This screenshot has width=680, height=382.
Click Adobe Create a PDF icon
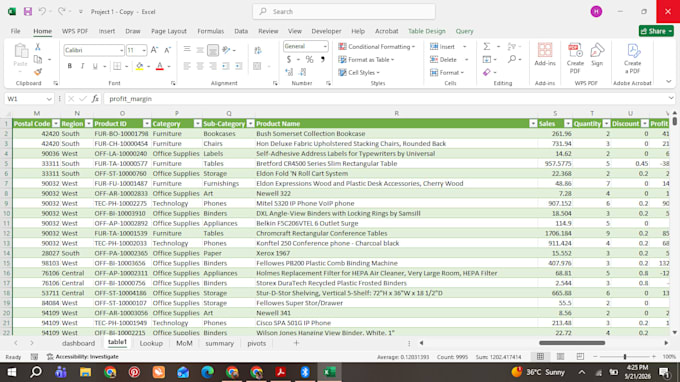click(x=632, y=58)
